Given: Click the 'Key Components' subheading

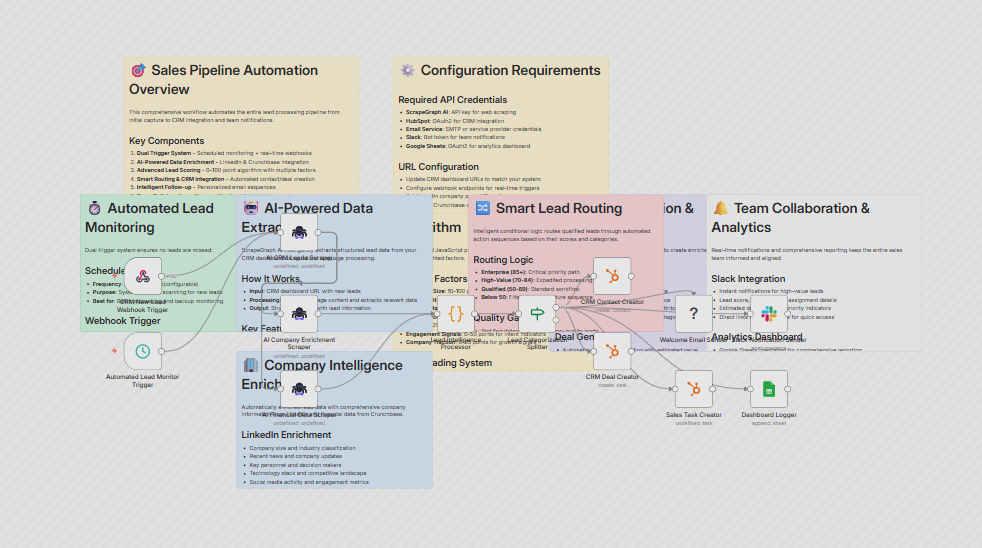Looking at the screenshot, I should (167, 141).
